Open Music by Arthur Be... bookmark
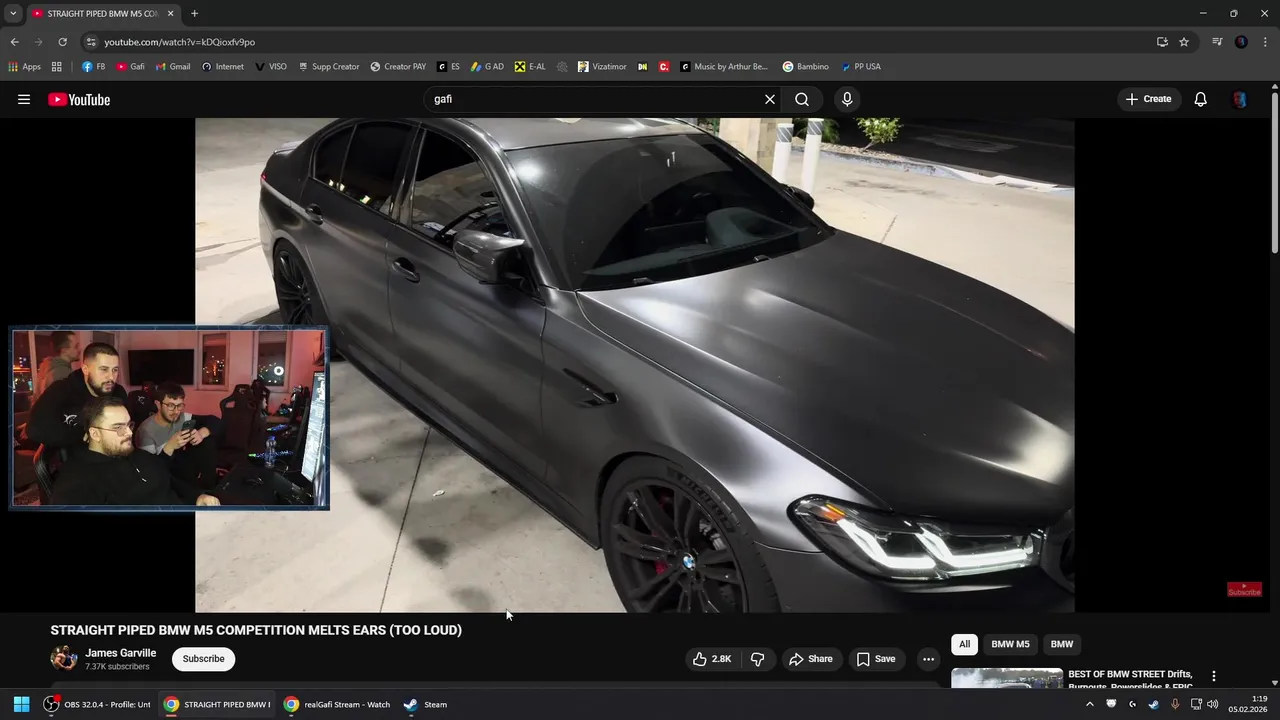 coord(724,67)
